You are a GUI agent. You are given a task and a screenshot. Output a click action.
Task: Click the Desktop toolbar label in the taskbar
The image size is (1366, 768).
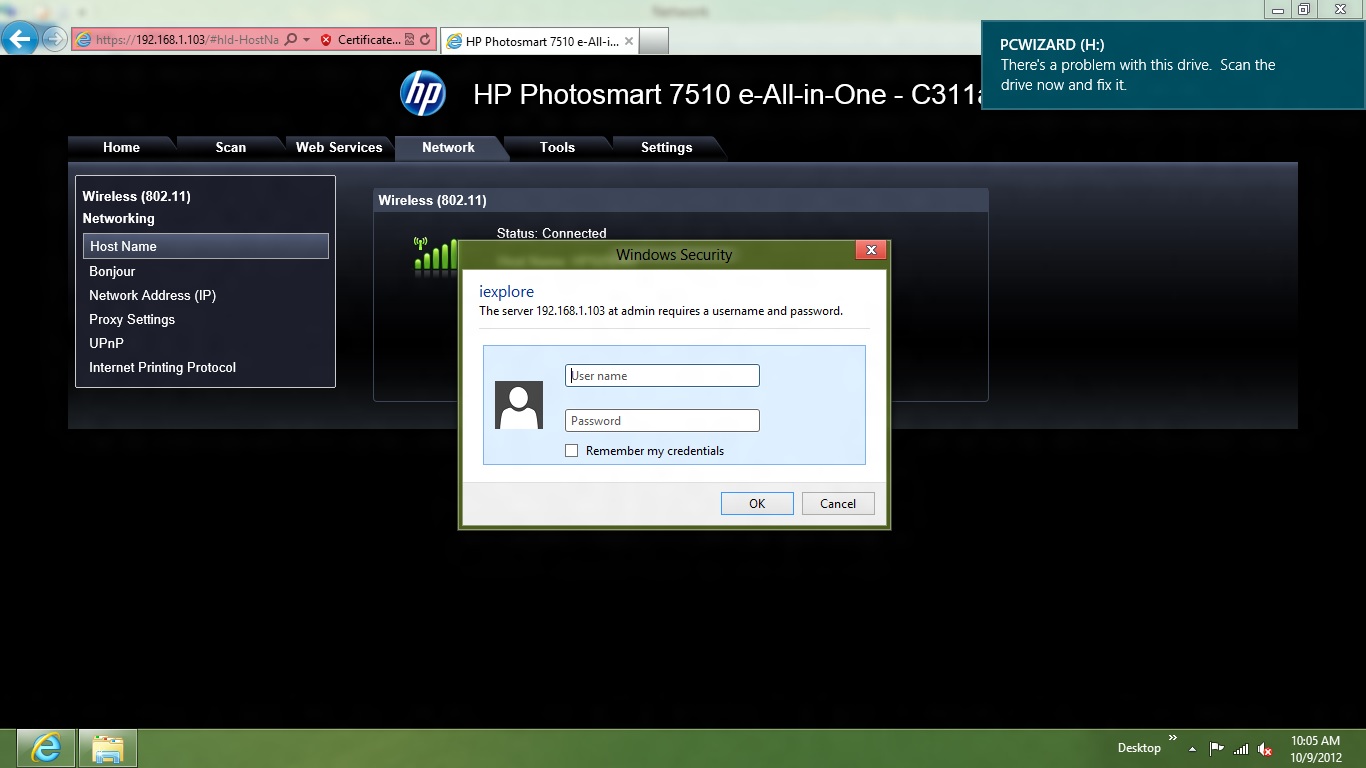tap(1139, 748)
